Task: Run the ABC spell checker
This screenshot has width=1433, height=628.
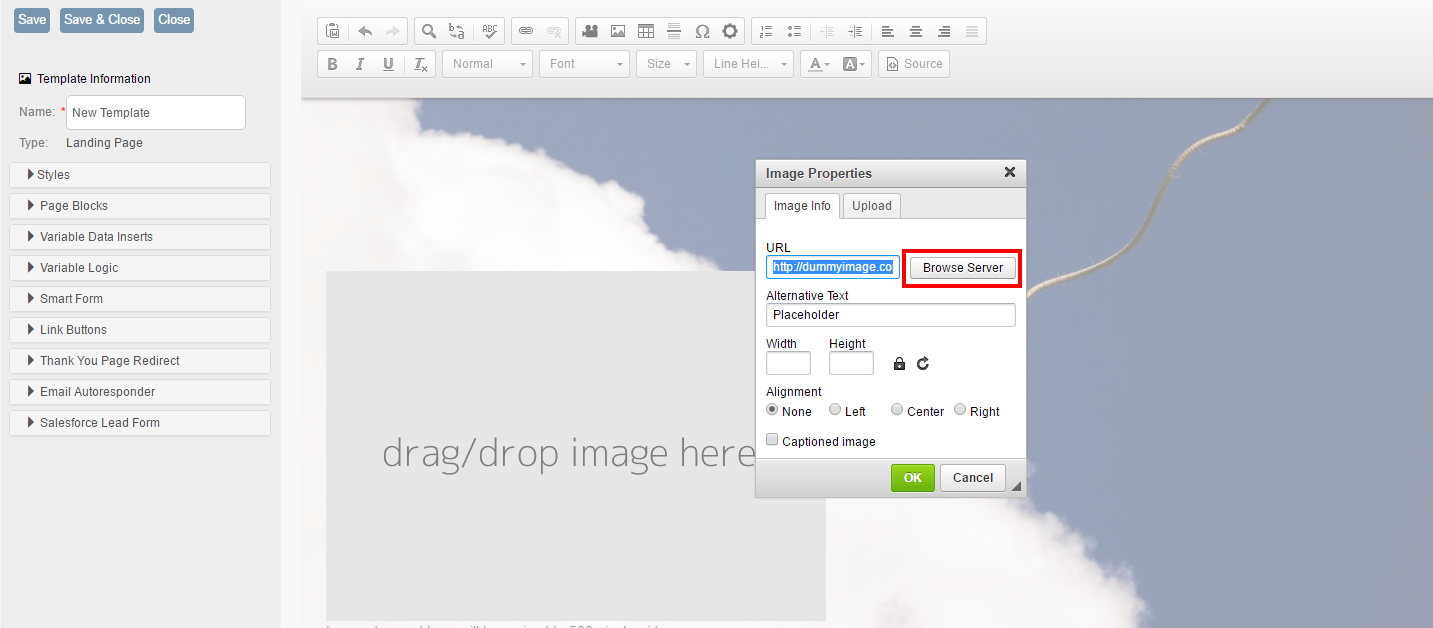Action: coord(490,31)
